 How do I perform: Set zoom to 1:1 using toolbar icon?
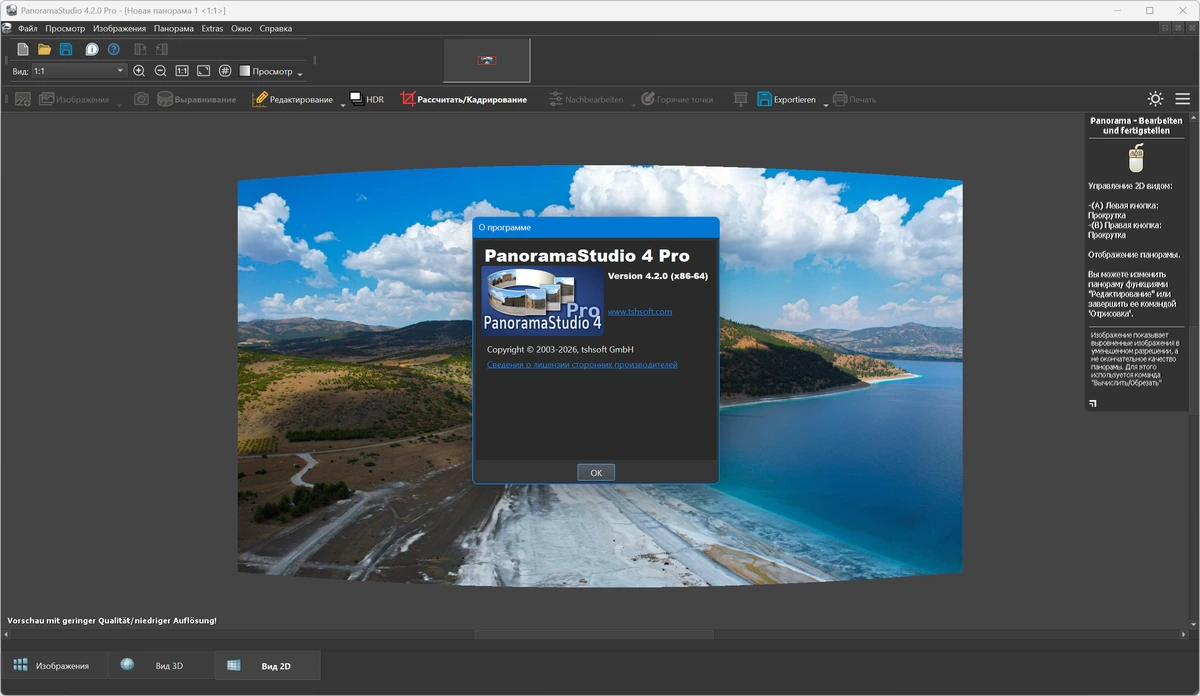tap(182, 71)
